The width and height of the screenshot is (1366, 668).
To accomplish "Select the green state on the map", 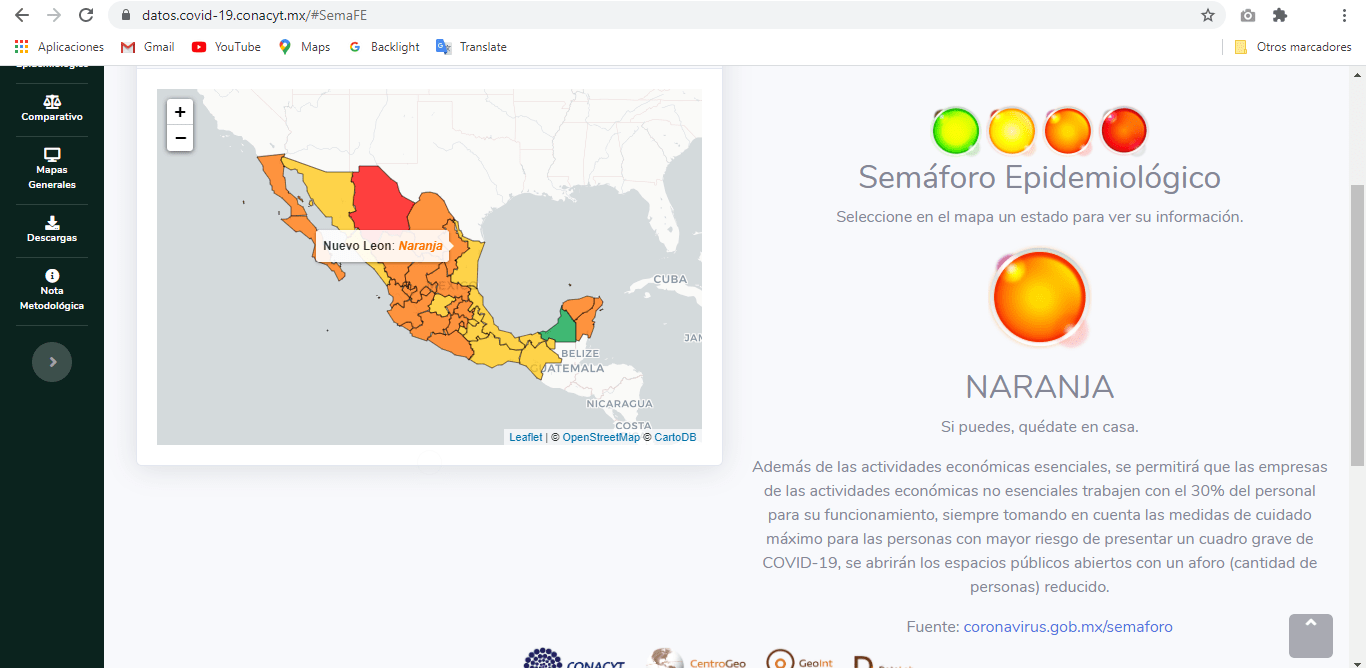I will (x=563, y=329).
